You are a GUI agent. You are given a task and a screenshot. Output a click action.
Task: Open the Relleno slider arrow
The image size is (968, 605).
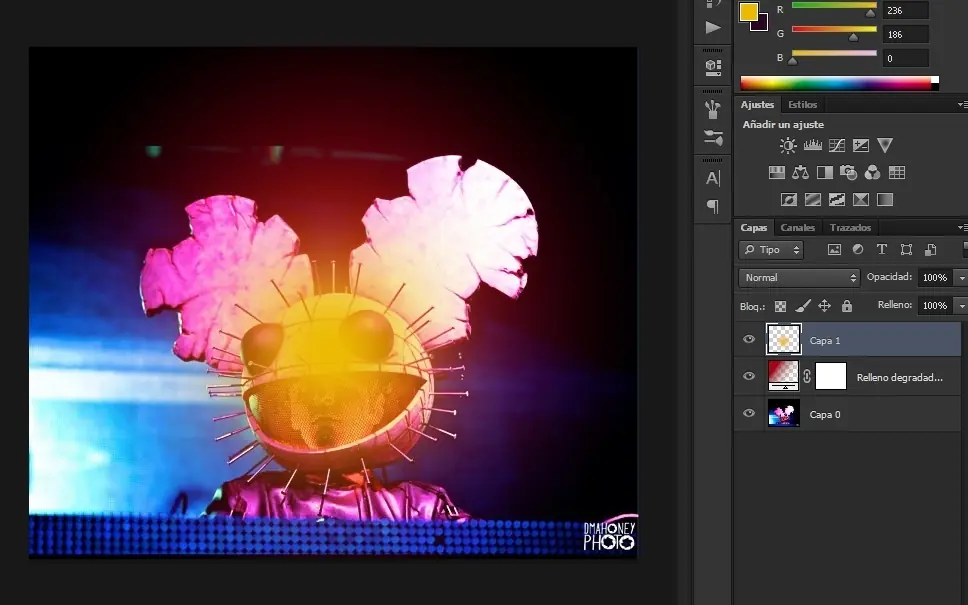point(961,306)
